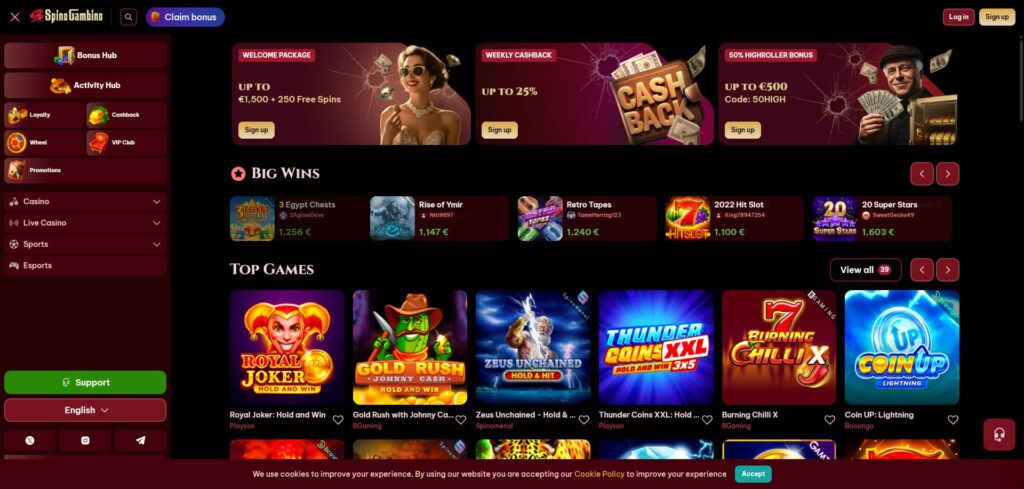
Task: Click the Log in button
Action: [x=959, y=17]
